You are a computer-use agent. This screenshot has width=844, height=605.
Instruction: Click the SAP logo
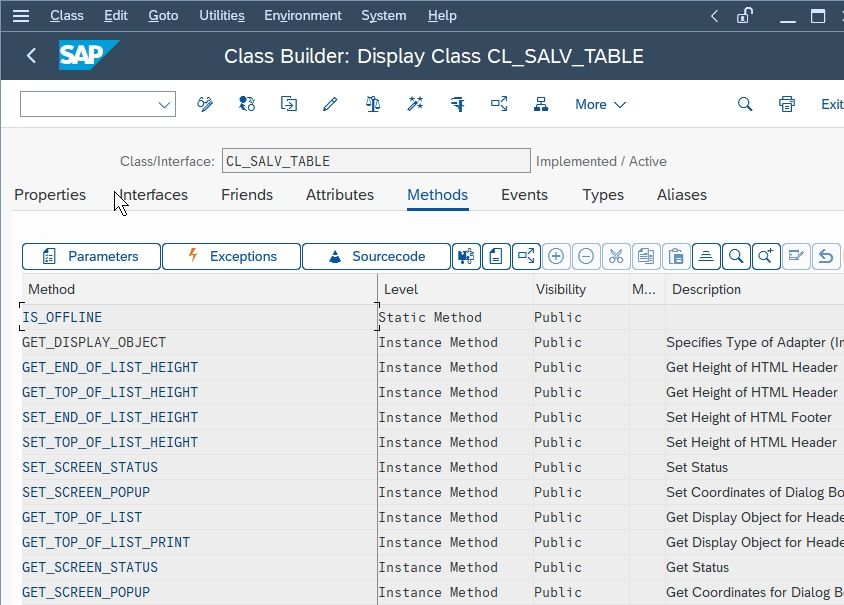pos(88,55)
